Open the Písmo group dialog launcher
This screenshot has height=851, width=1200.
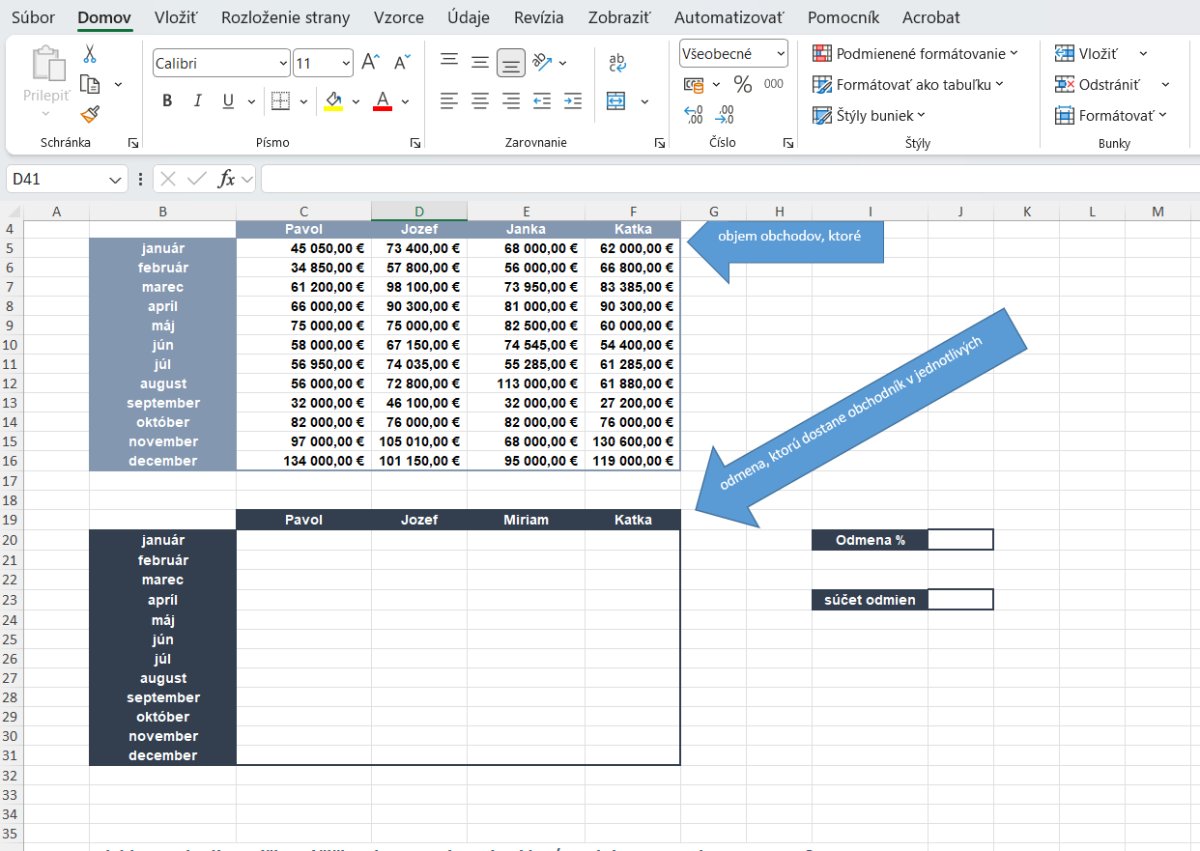[x=415, y=143]
